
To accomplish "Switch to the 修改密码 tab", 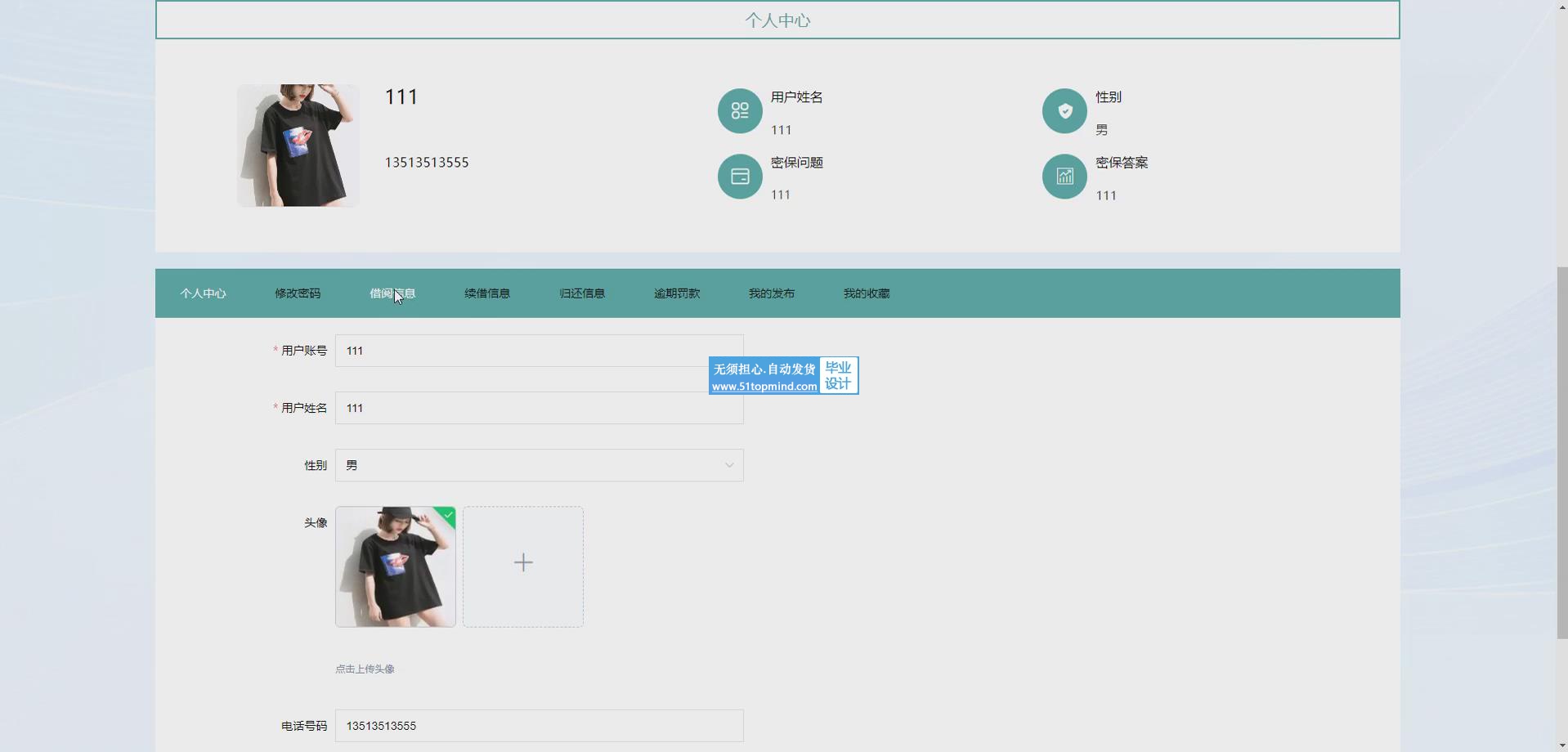I will [298, 293].
